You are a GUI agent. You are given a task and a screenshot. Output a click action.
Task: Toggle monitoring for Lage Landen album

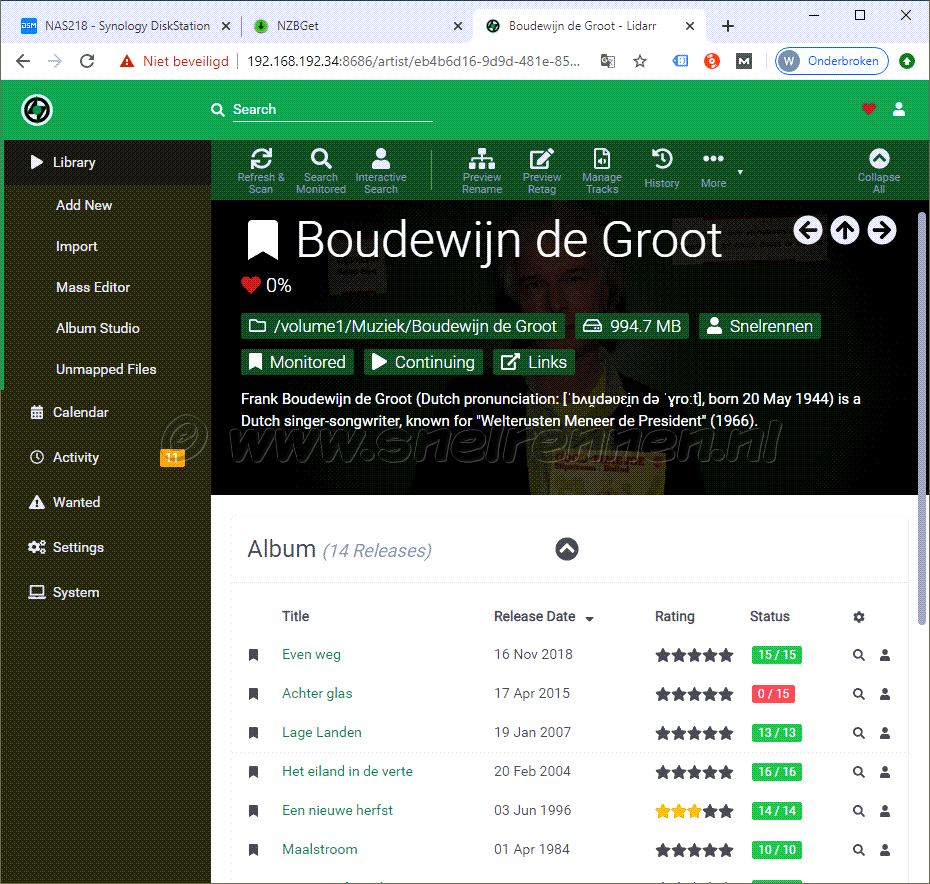pos(253,733)
